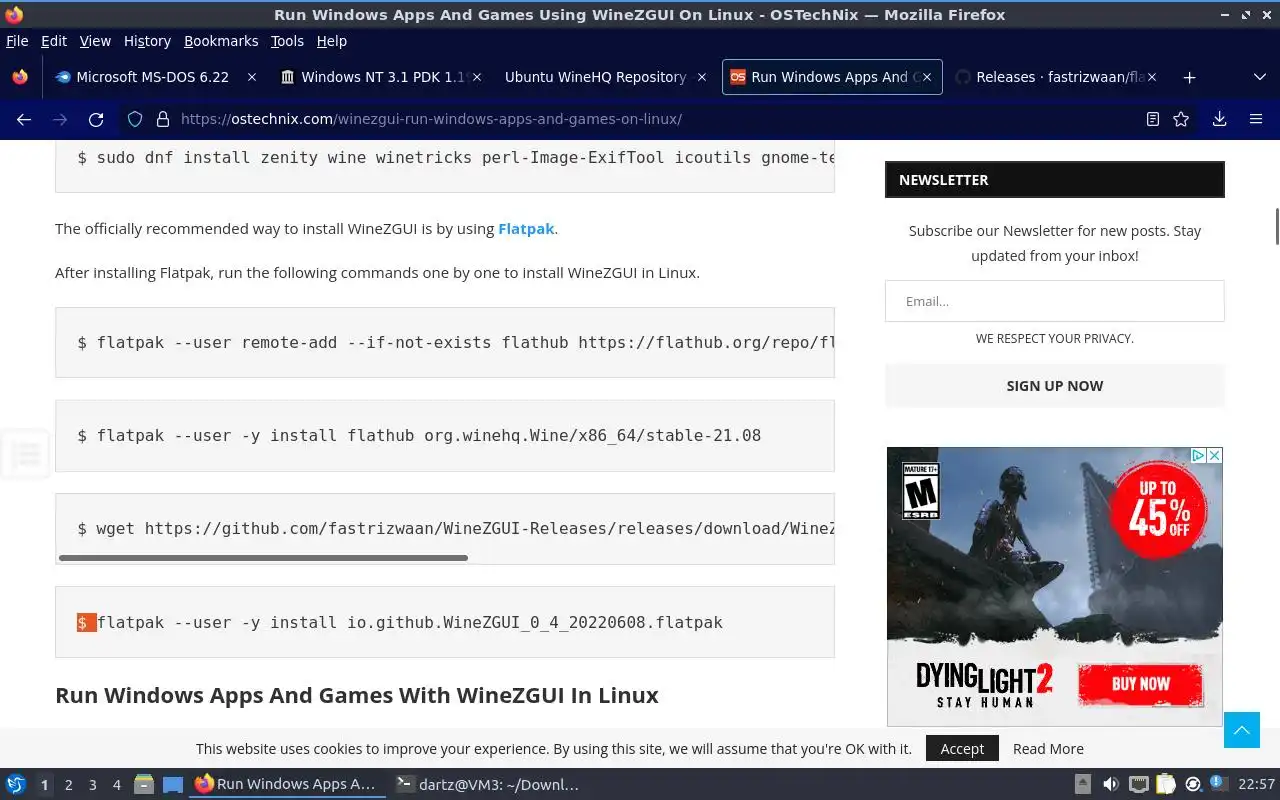Click the Dying Light 2 ad image
1280x800 pixels.
(x=1054, y=586)
